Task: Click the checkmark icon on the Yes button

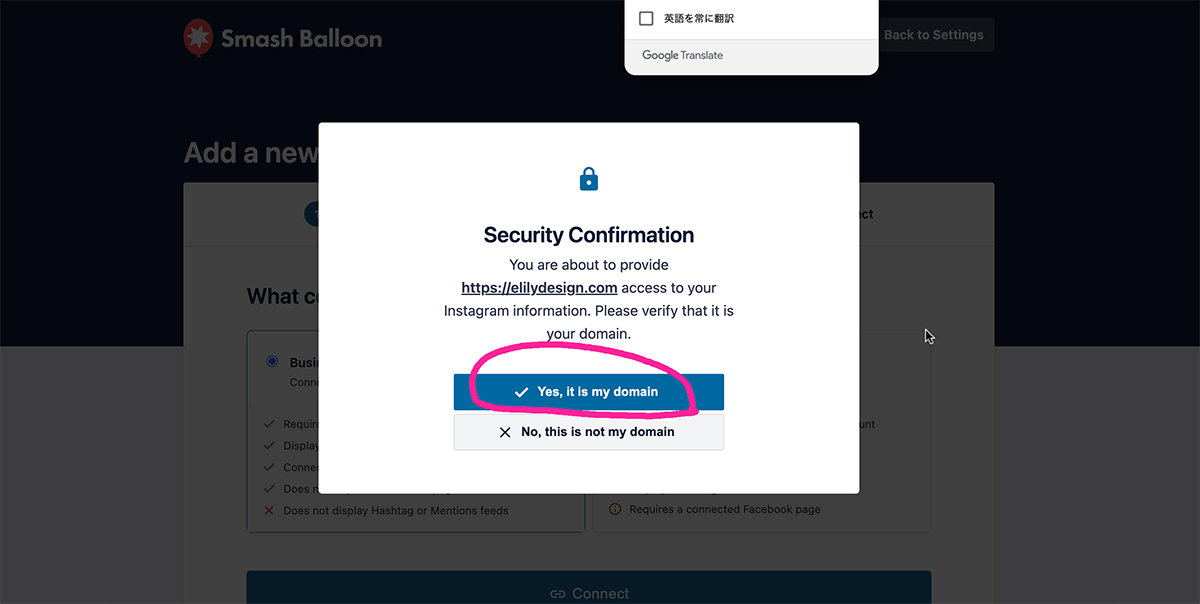Action: point(521,393)
